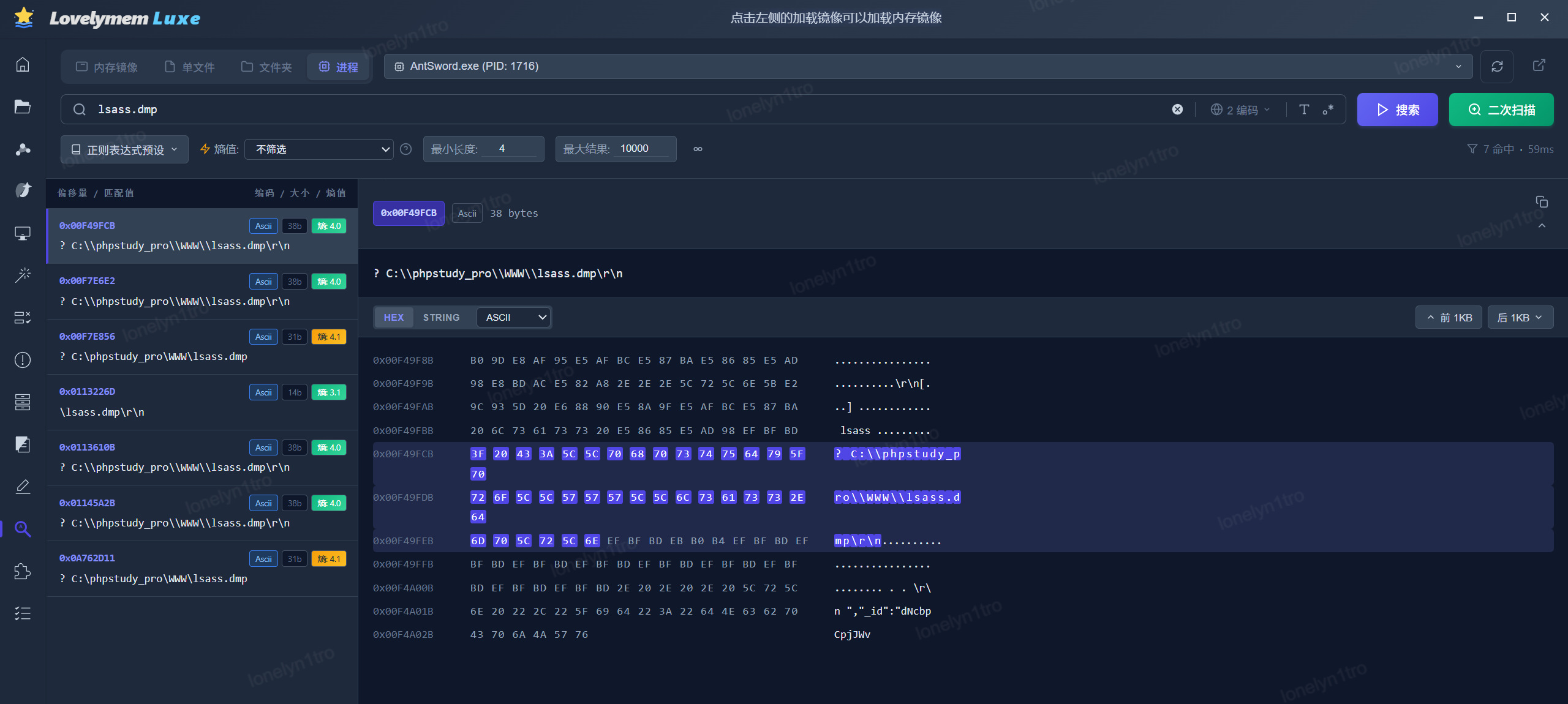Image resolution: width=1568 pixels, height=704 pixels.
Task: Clear the search box with the X icon
Action: (1177, 110)
